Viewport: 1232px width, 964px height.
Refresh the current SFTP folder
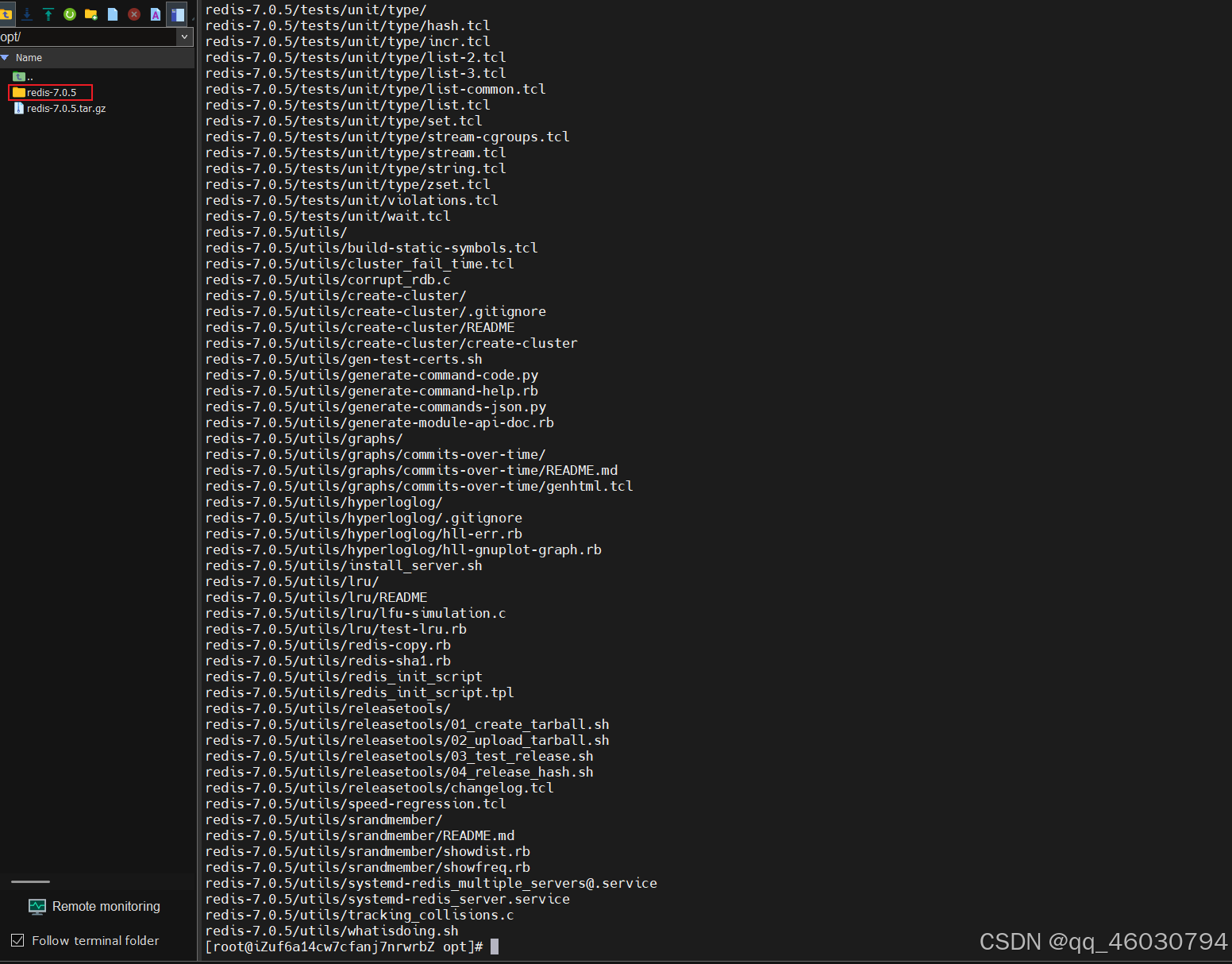click(70, 14)
